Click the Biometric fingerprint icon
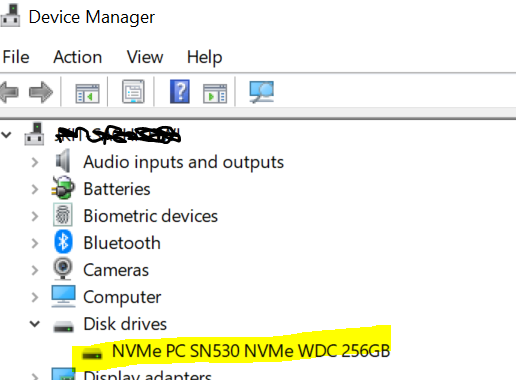The width and height of the screenshot is (516, 380). 63,215
